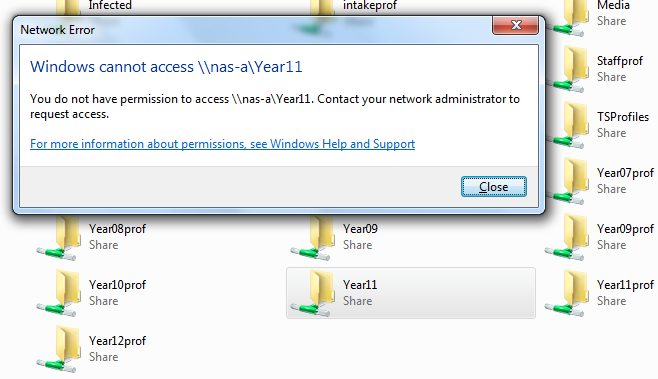The width and height of the screenshot is (658, 379).
Task: Select the Year11 folder name label
Action: pyautogui.click(x=360, y=285)
